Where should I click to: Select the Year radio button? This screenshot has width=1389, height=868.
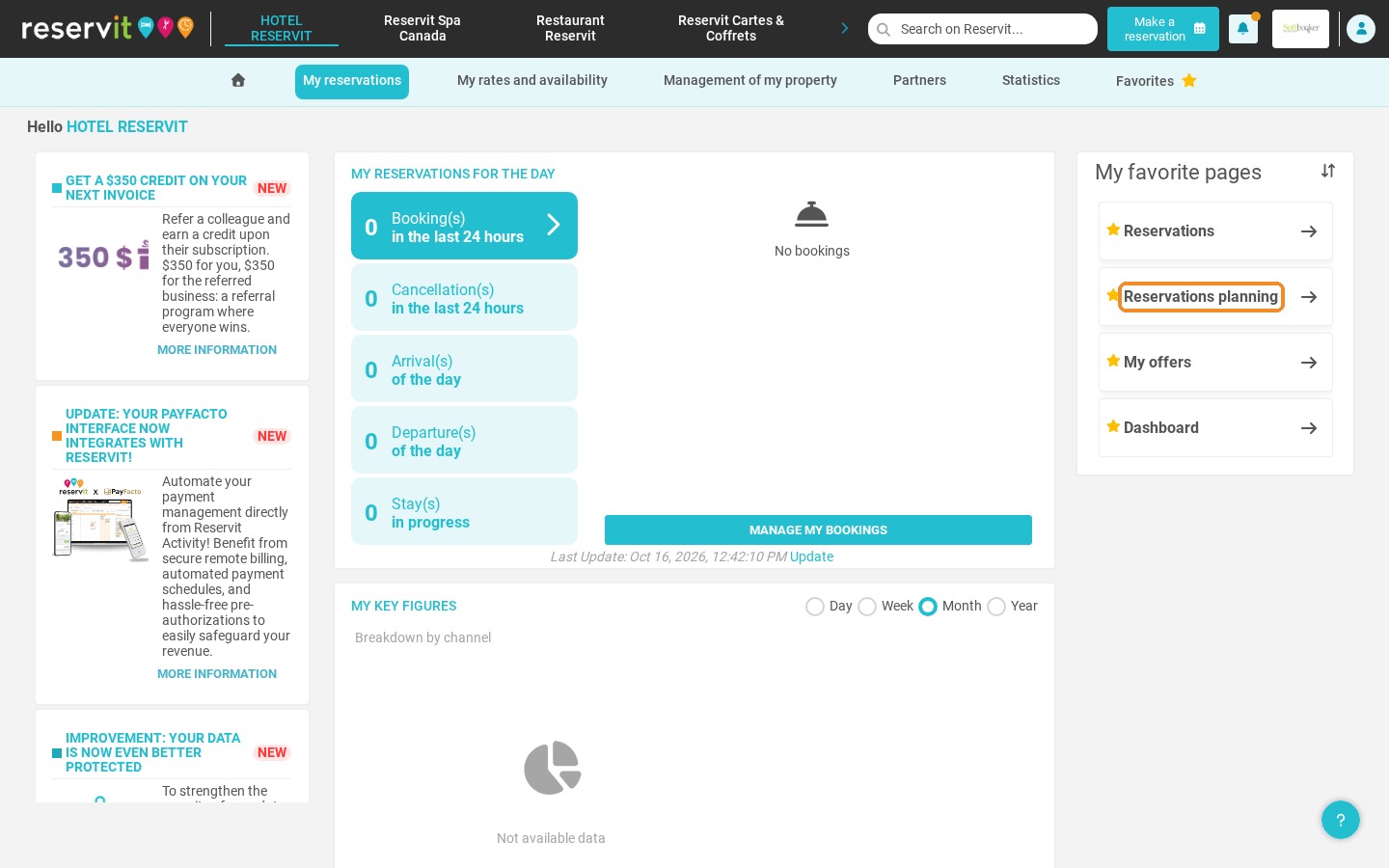coord(996,607)
